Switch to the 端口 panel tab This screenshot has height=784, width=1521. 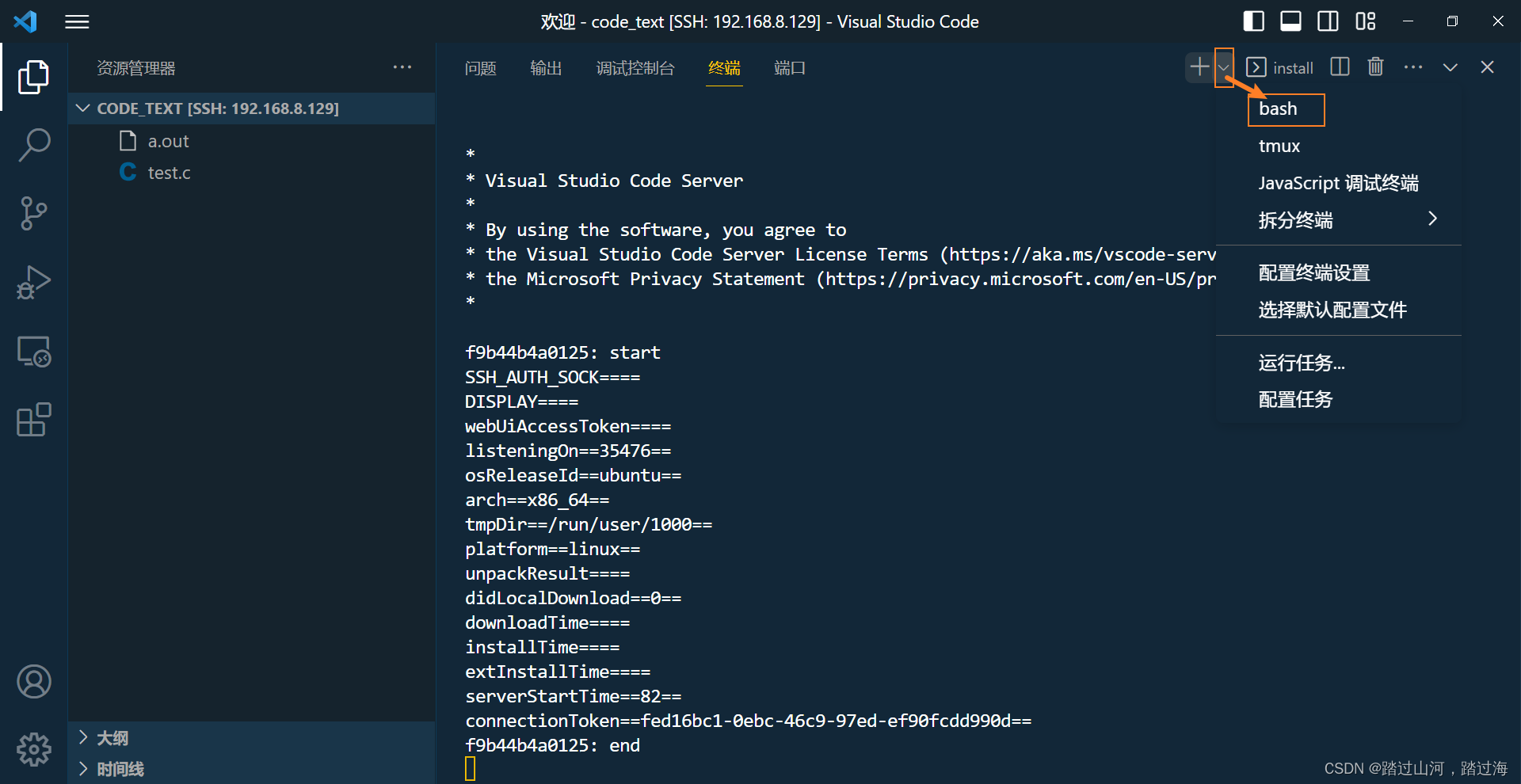pos(790,68)
